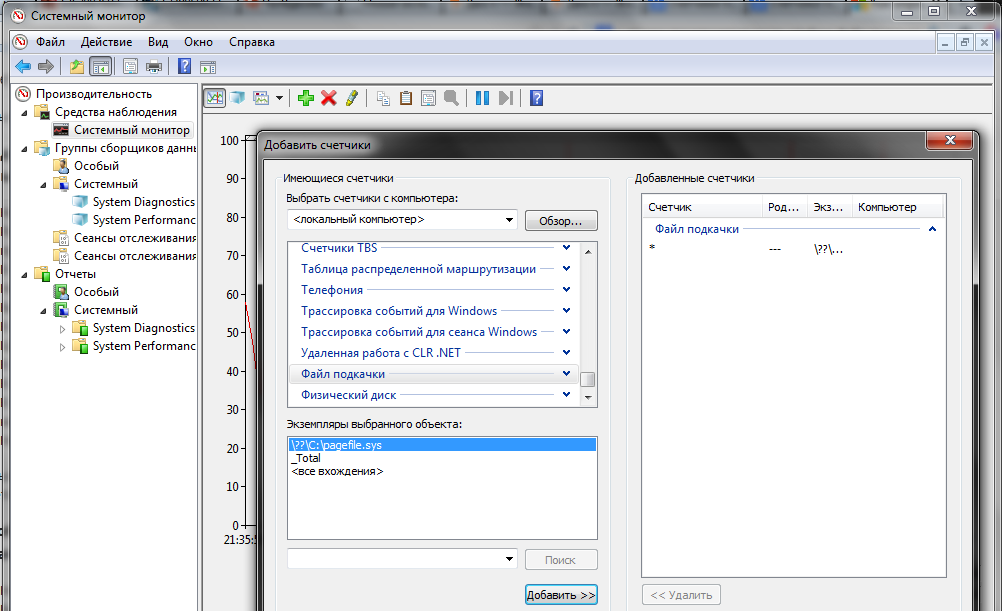Select System Diagnostics under data collector groups
Image resolution: width=1002 pixels, height=611 pixels.
[143, 201]
